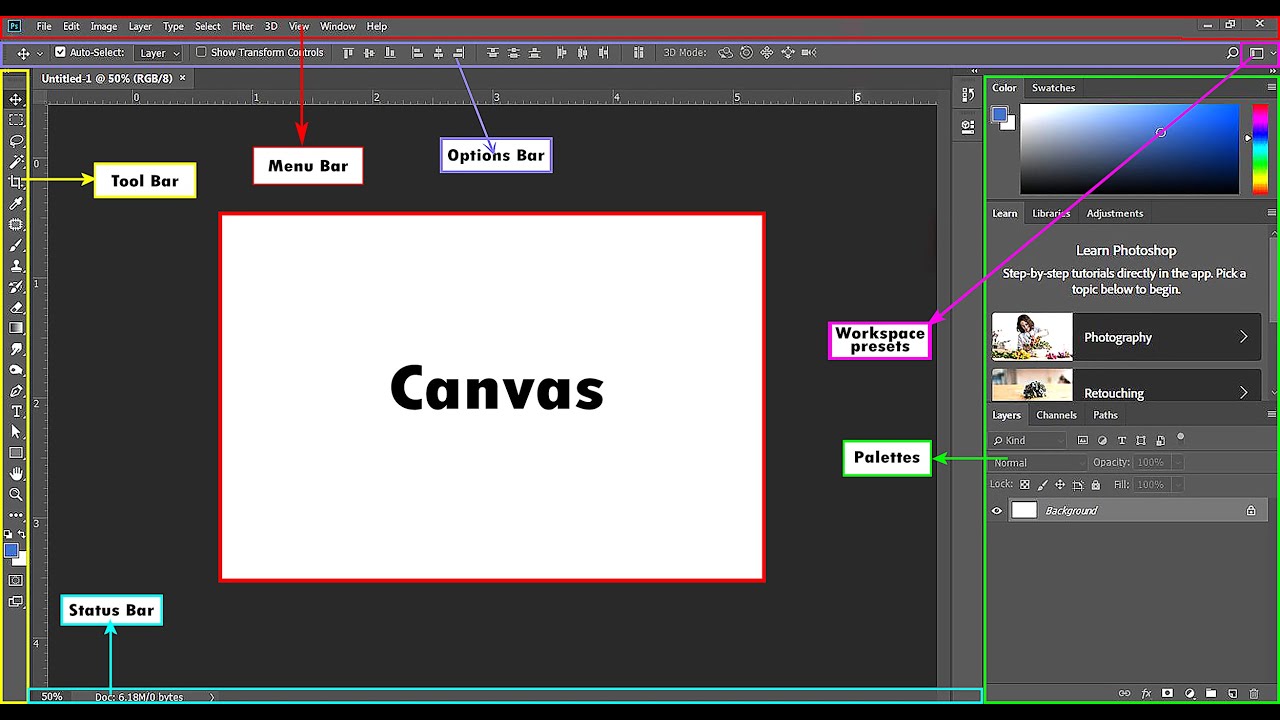Viewport: 1280px width, 720px height.
Task: Toggle the layer filter switch in Layers panel
Action: [1180, 437]
